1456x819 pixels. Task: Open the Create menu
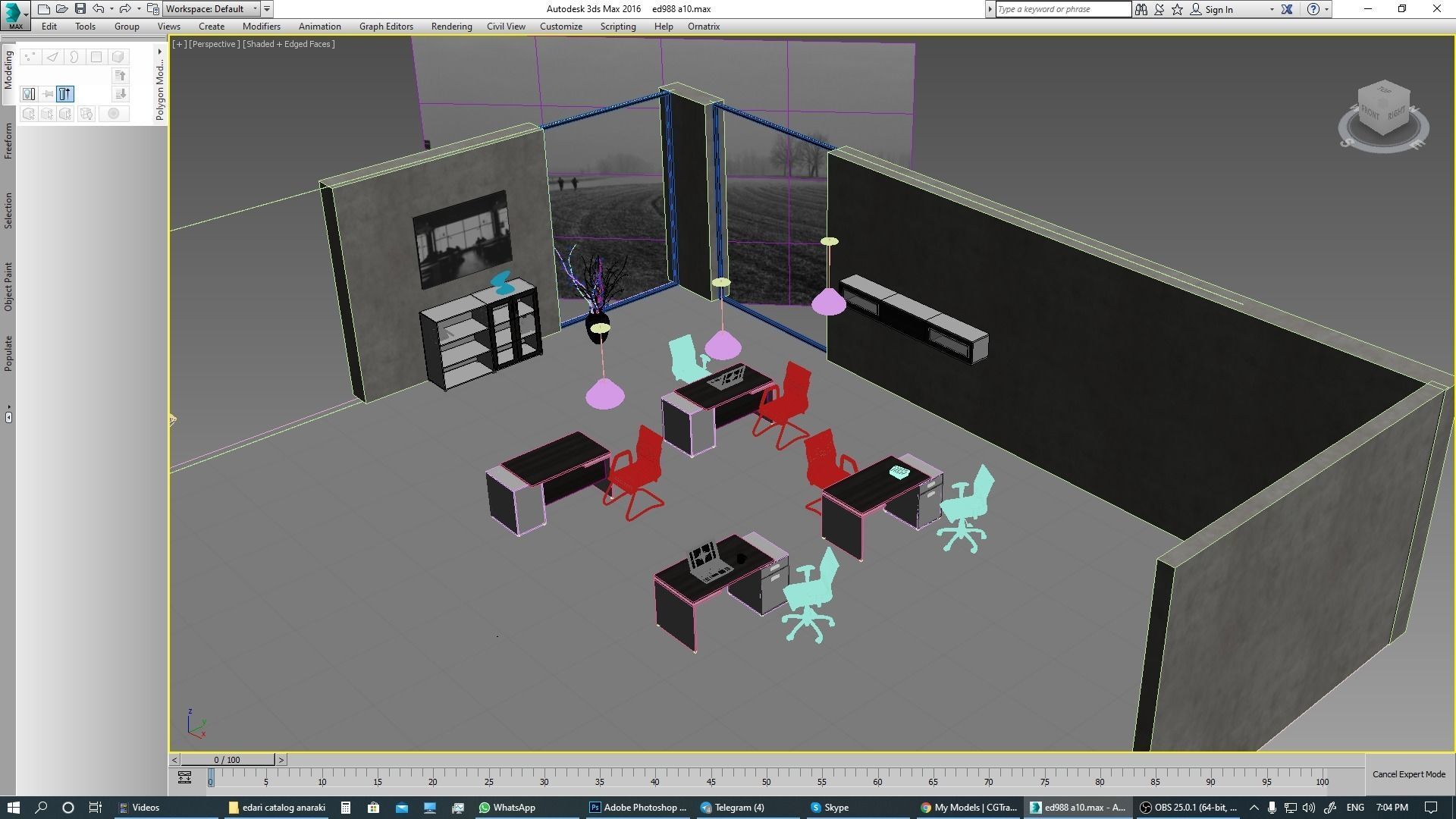(x=212, y=27)
